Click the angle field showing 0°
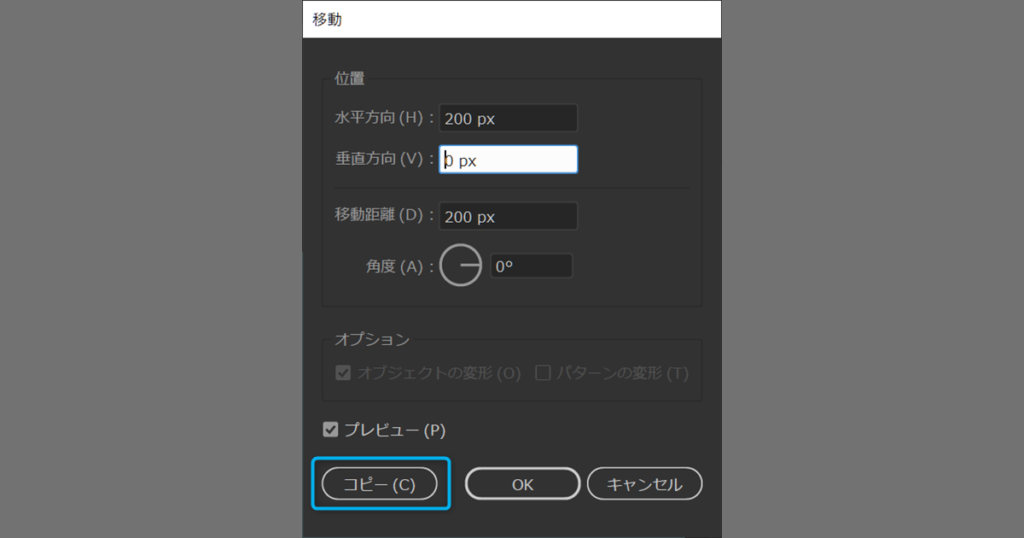 [530, 266]
